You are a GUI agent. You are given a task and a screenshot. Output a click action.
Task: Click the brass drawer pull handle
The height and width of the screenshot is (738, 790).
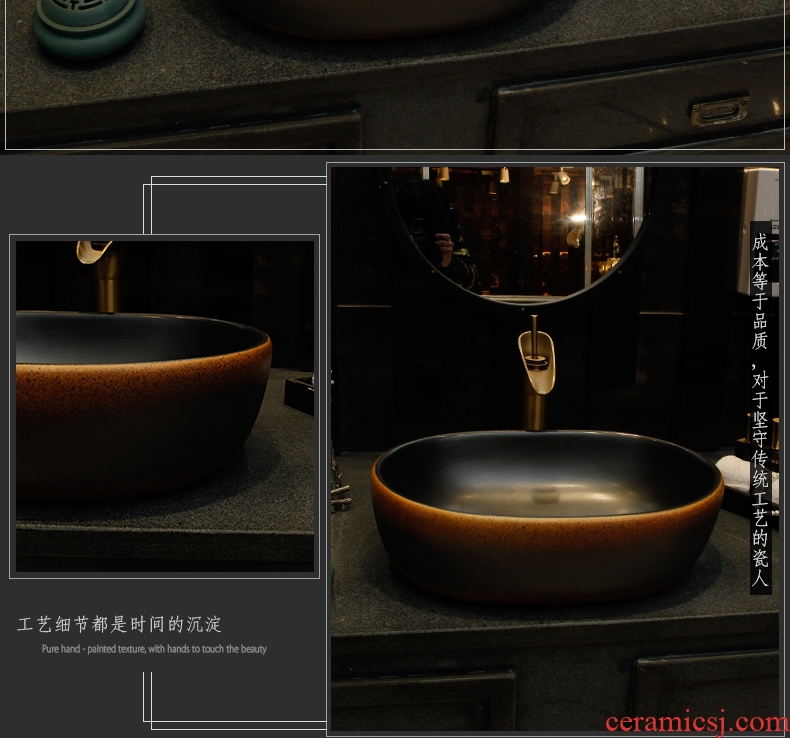(x=720, y=108)
